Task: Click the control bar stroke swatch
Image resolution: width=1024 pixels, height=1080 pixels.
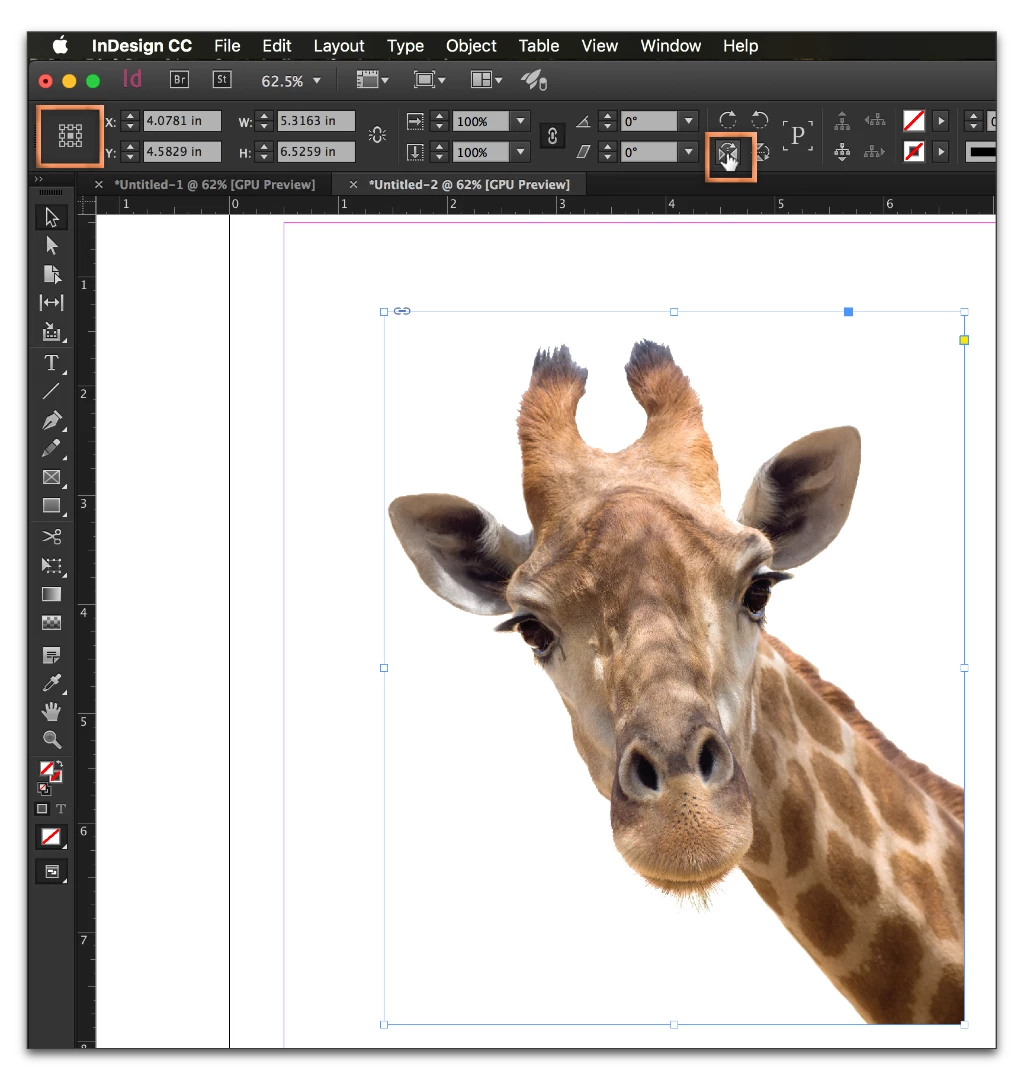Action: tap(913, 152)
